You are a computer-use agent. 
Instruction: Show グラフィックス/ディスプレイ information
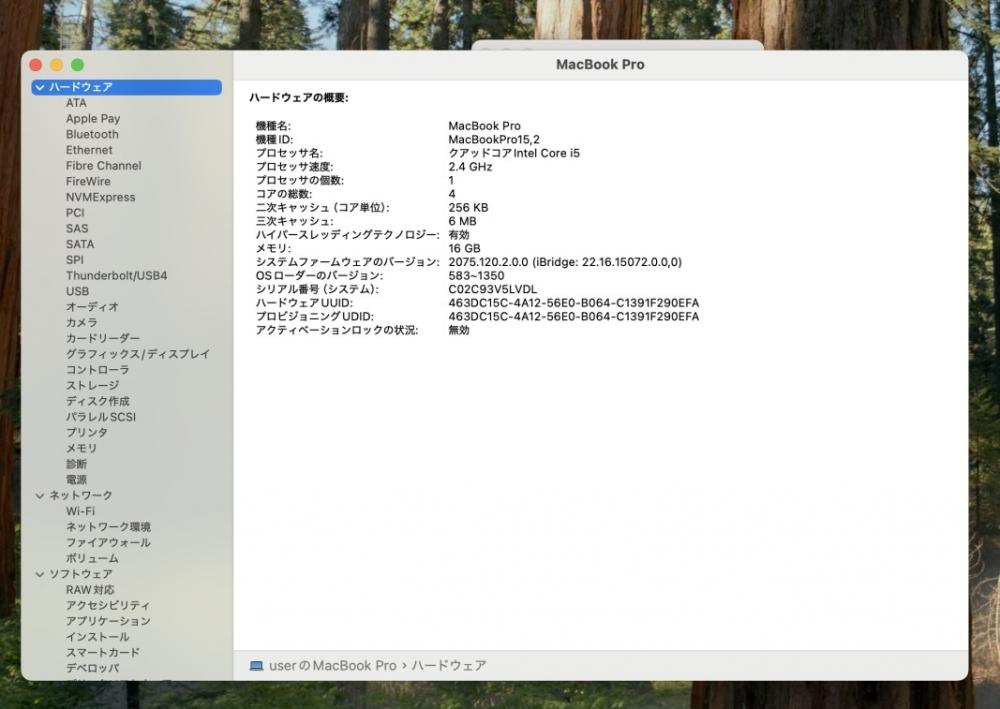click(x=137, y=354)
